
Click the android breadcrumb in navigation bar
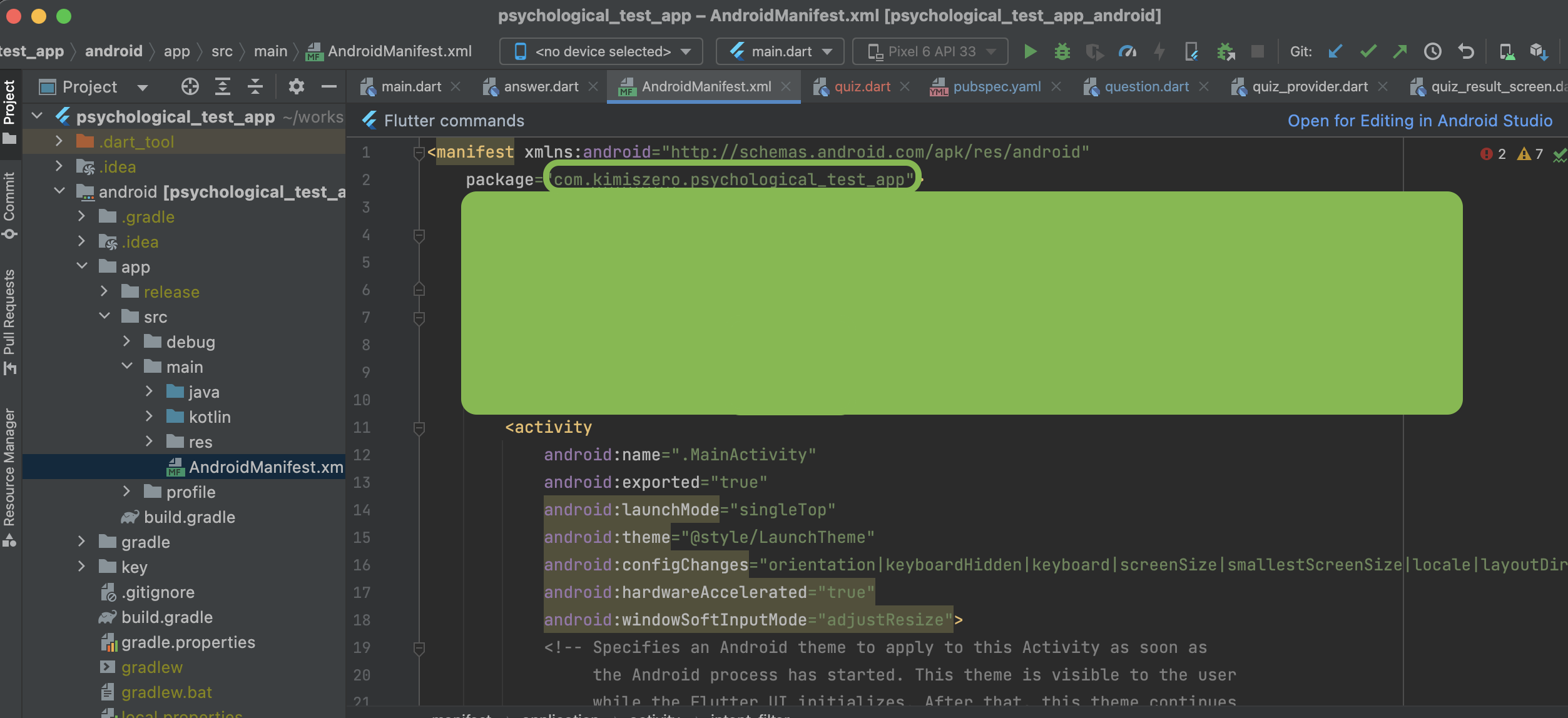tap(113, 51)
